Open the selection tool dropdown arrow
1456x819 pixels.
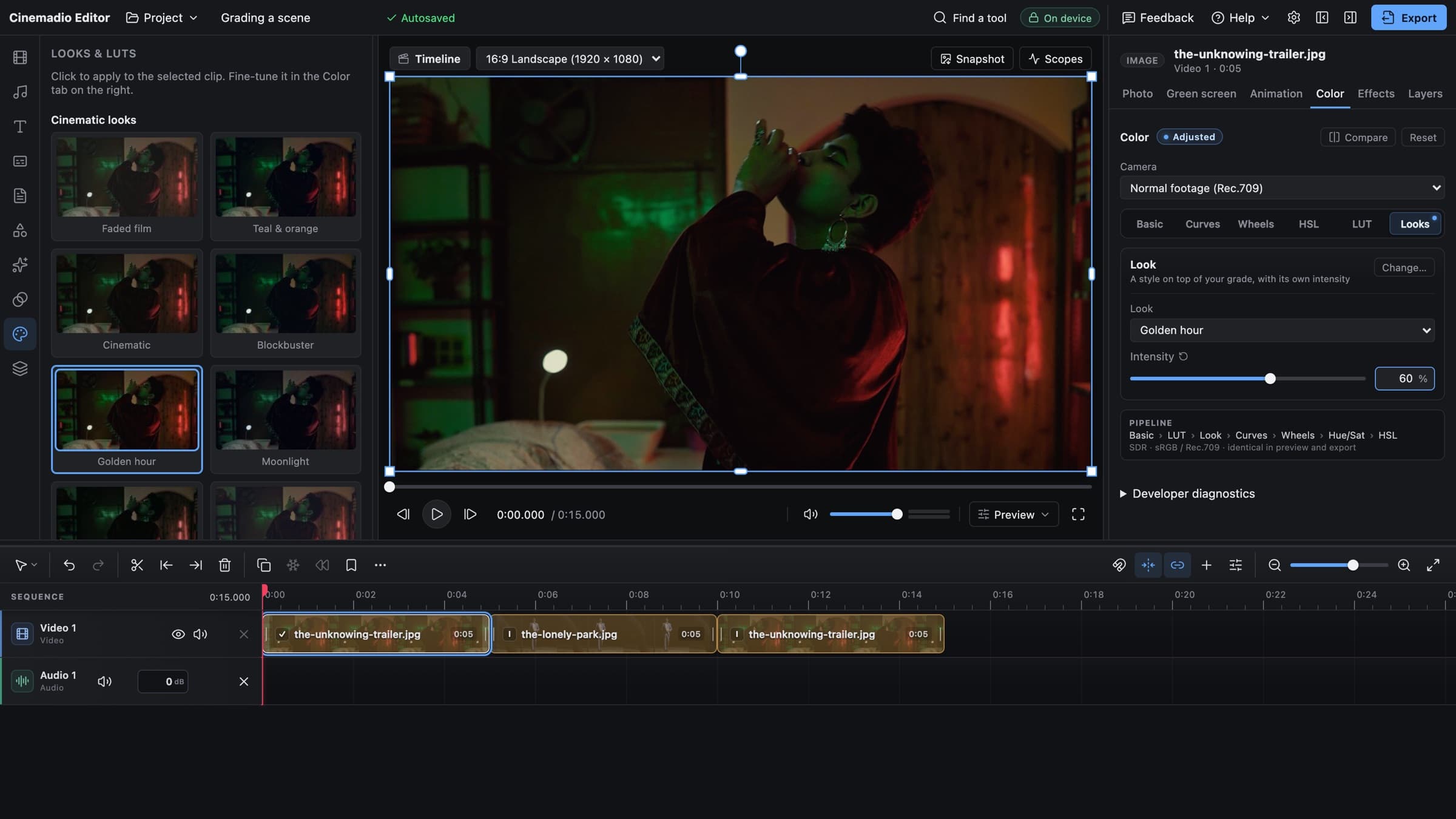35,565
